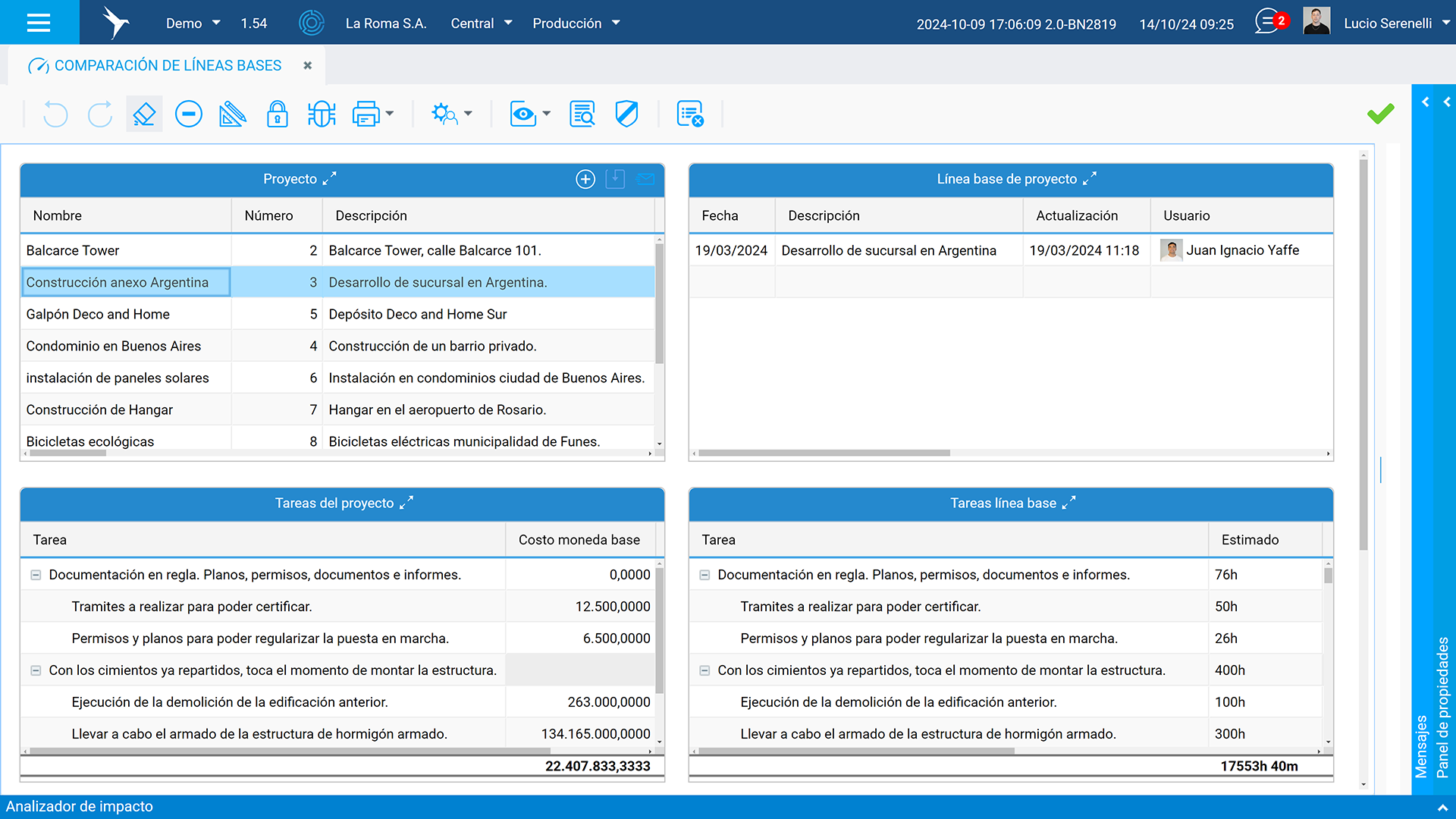Sort projects by Nombre column header
1456x819 pixels.
(125, 215)
